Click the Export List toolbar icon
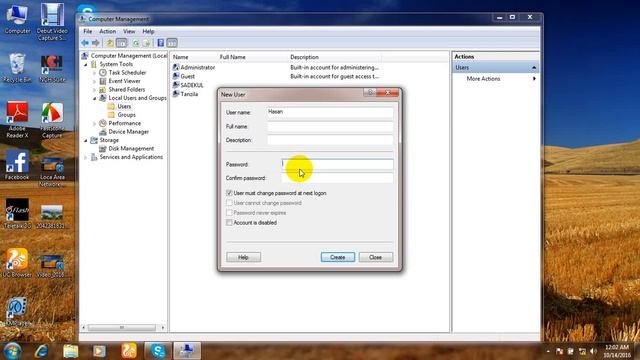Viewport: 640px width, 360px height. [x=147, y=43]
